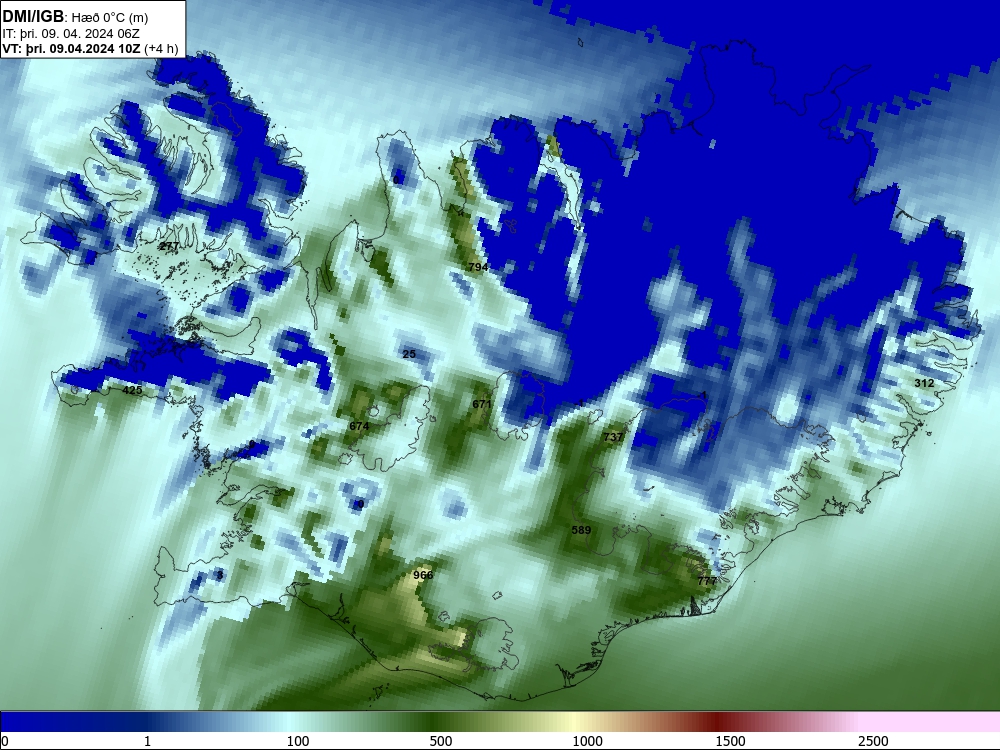Screen dimensions: 1000x750
Task: Click the 589 value on the map
Action: click(581, 530)
